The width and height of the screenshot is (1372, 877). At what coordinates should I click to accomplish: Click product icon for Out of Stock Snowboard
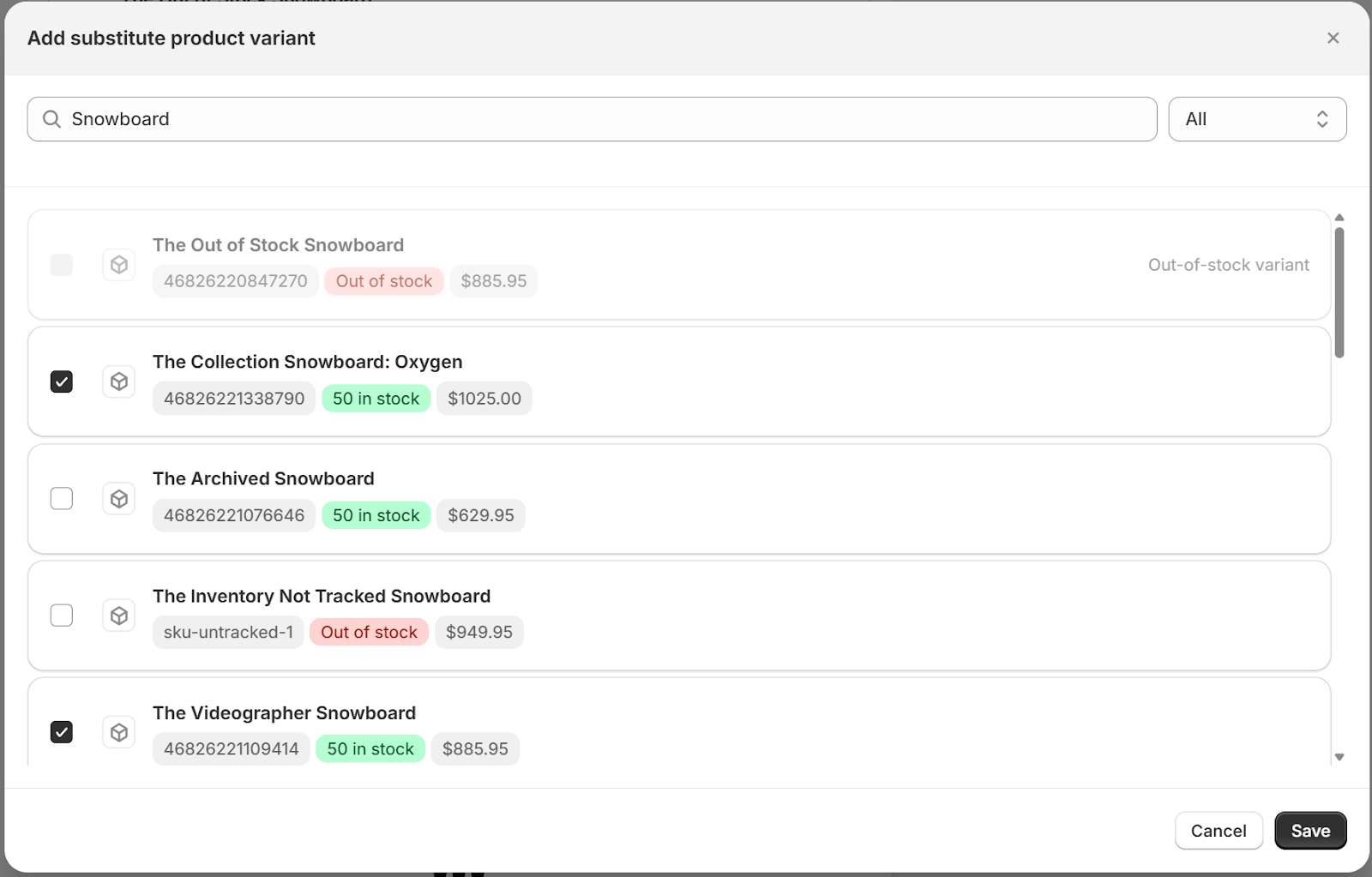click(119, 265)
